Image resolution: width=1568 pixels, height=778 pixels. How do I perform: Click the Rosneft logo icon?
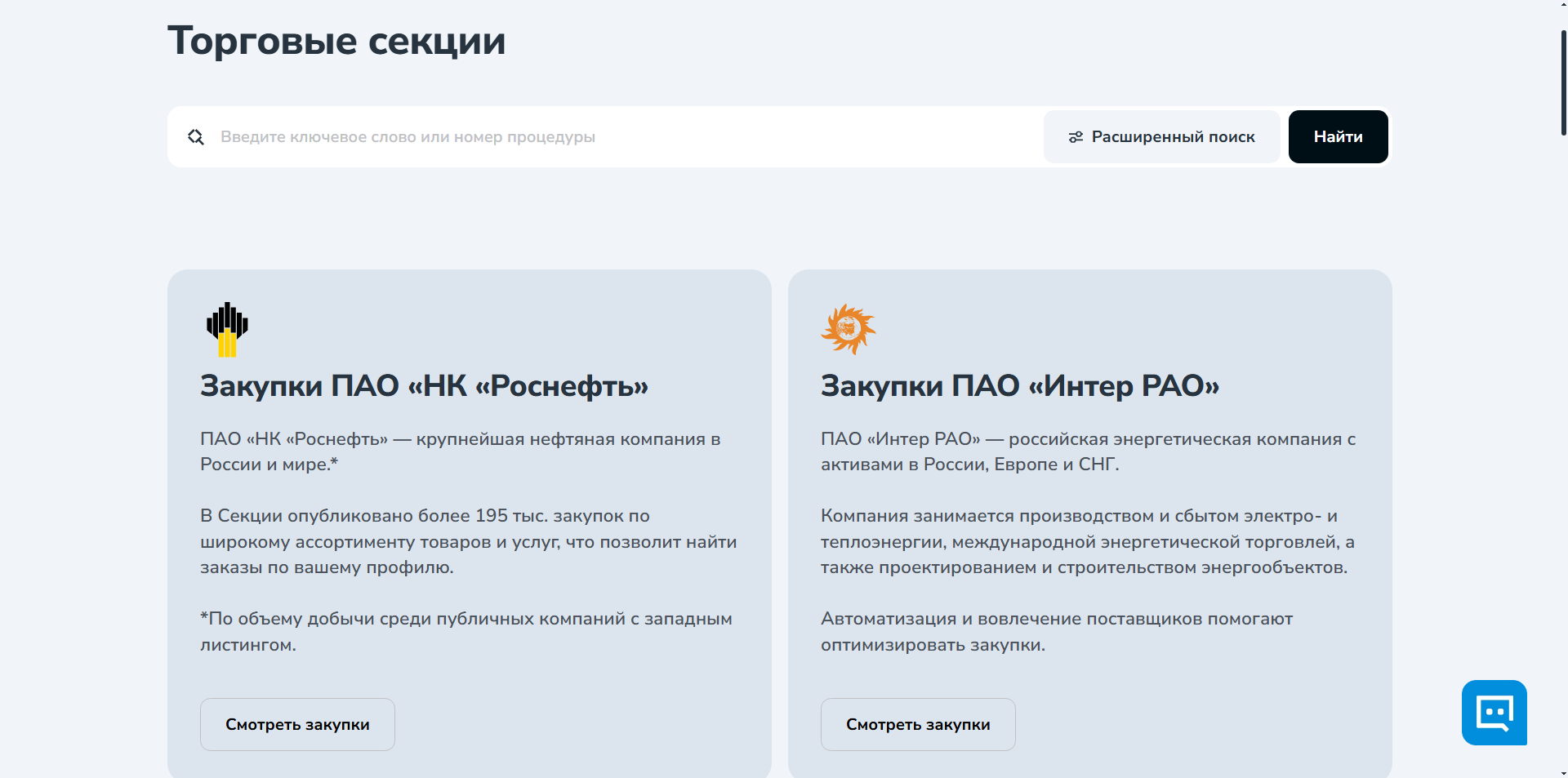(x=227, y=329)
